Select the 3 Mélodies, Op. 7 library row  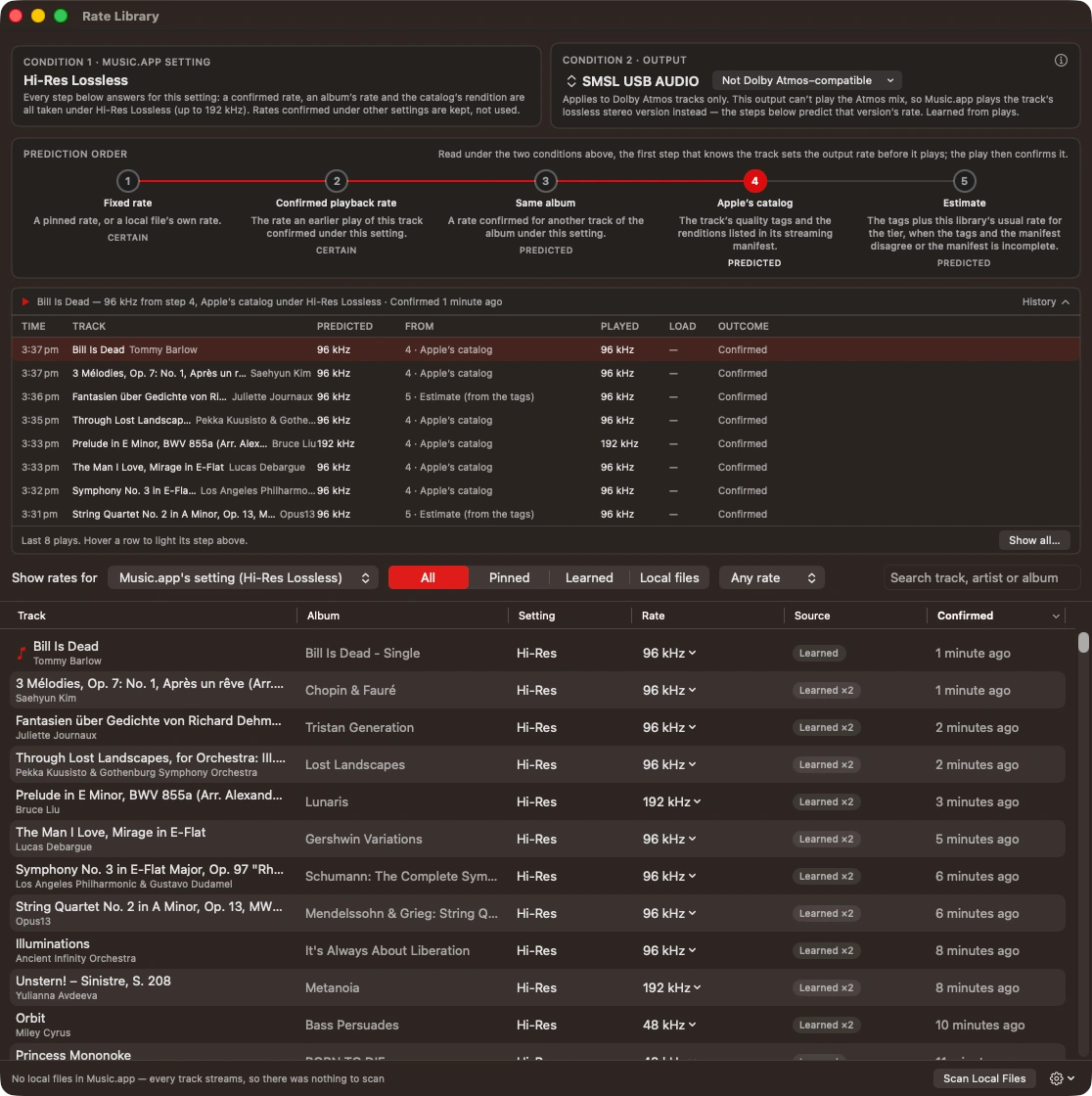coord(537,690)
